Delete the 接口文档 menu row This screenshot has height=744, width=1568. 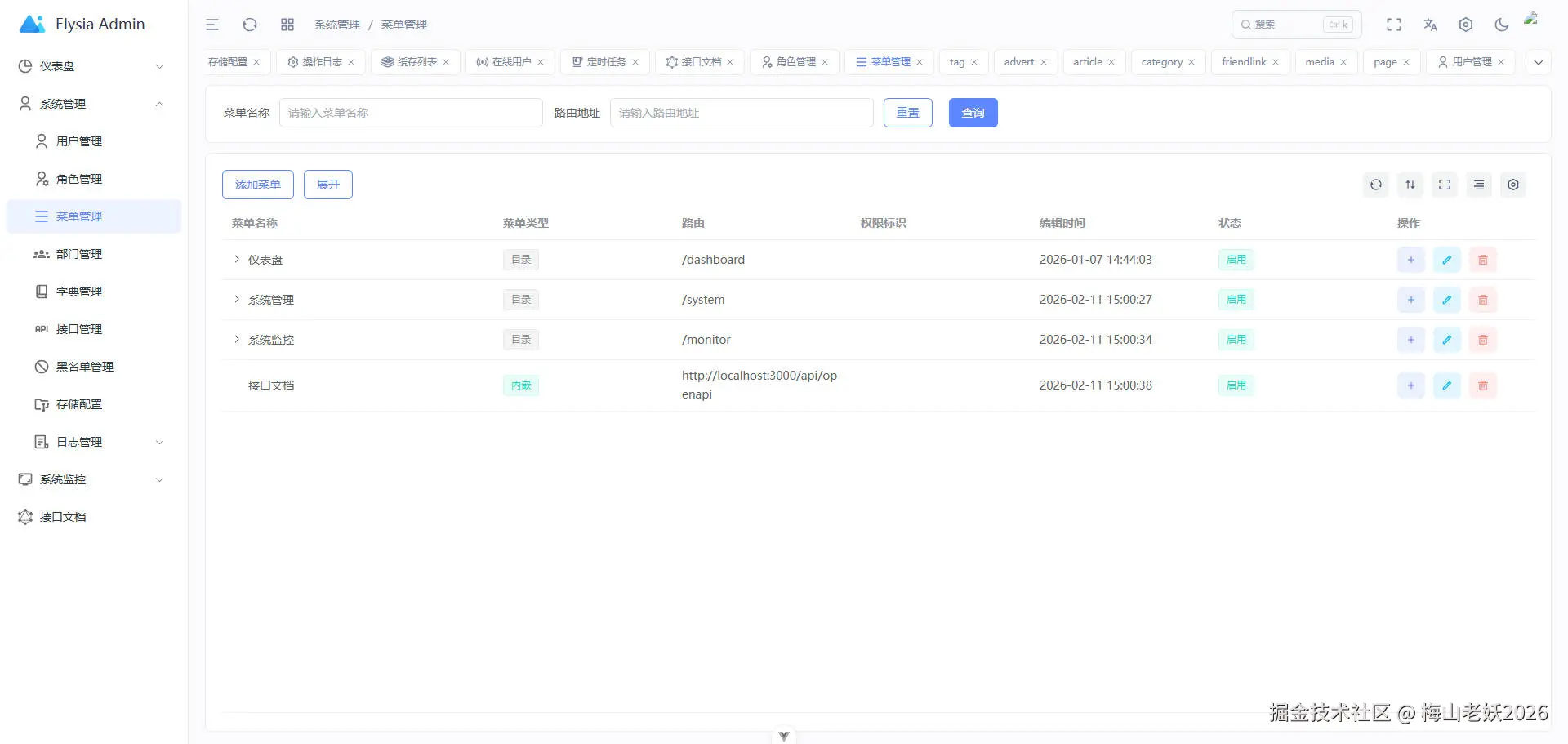[1483, 385]
